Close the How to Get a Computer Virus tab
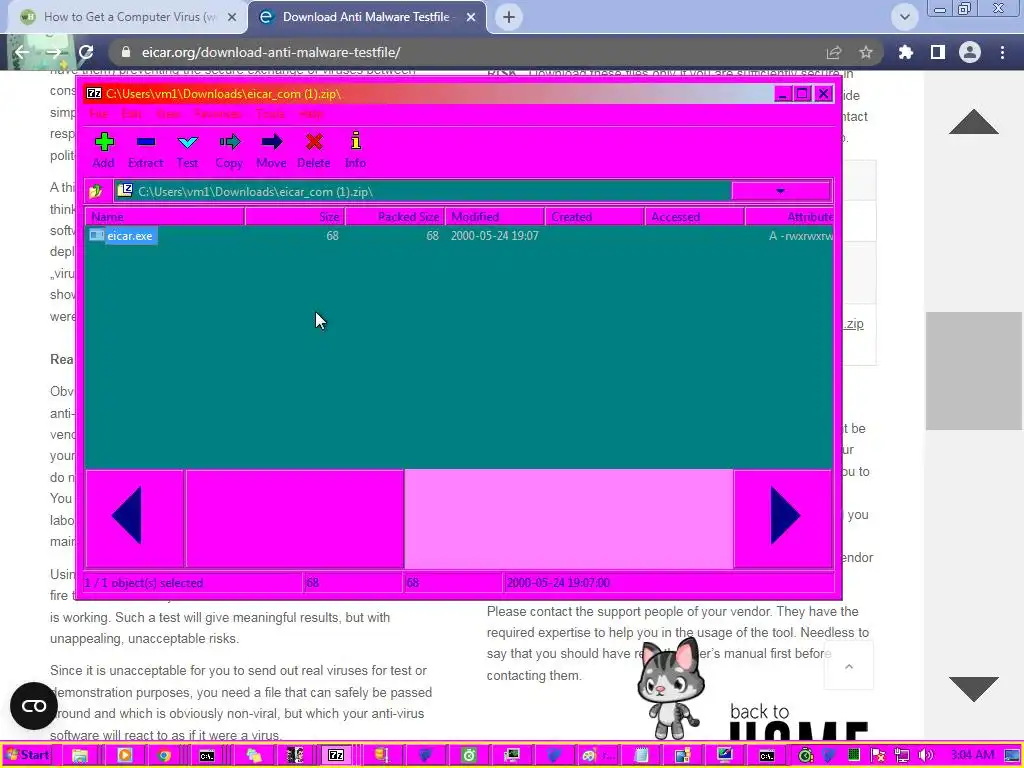Image resolution: width=1024 pixels, height=768 pixels. (x=232, y=17)
